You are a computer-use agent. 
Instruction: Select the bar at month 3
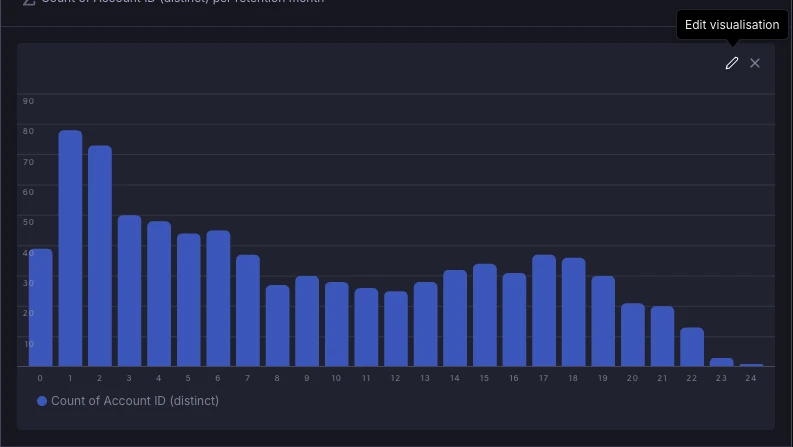click(x=129, y=291)
